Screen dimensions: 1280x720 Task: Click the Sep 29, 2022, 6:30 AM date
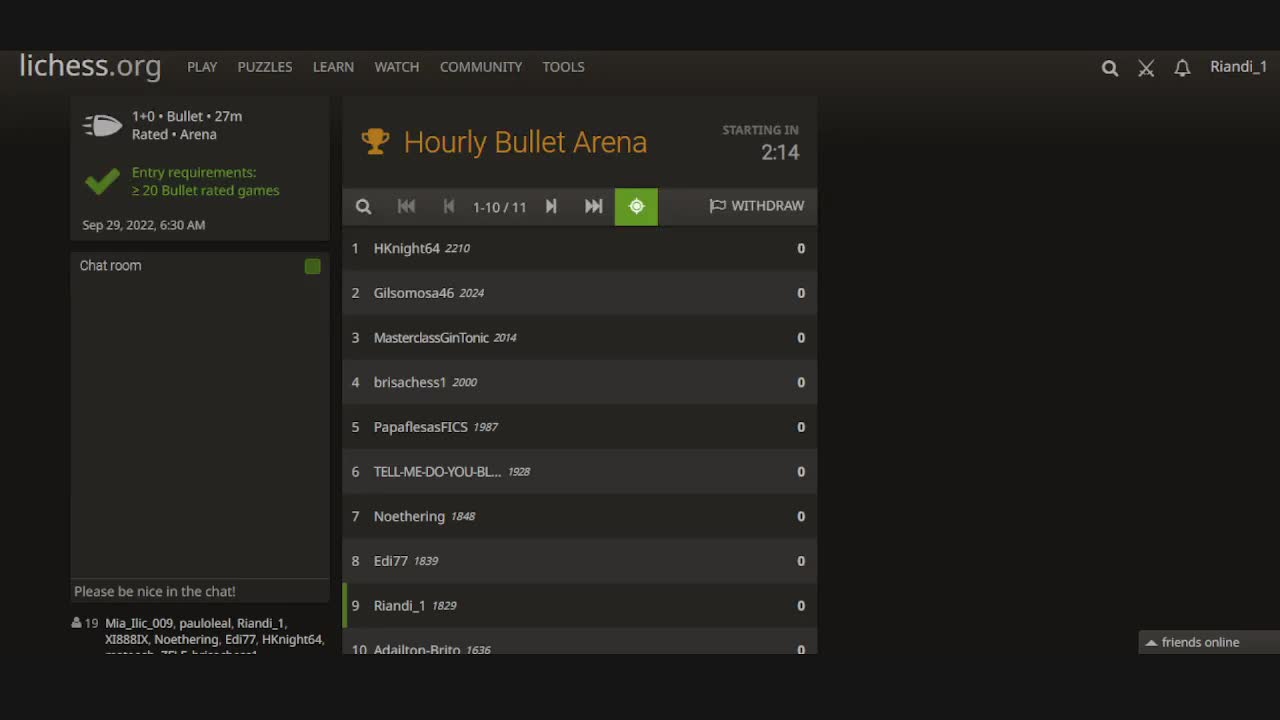(144, 225)
